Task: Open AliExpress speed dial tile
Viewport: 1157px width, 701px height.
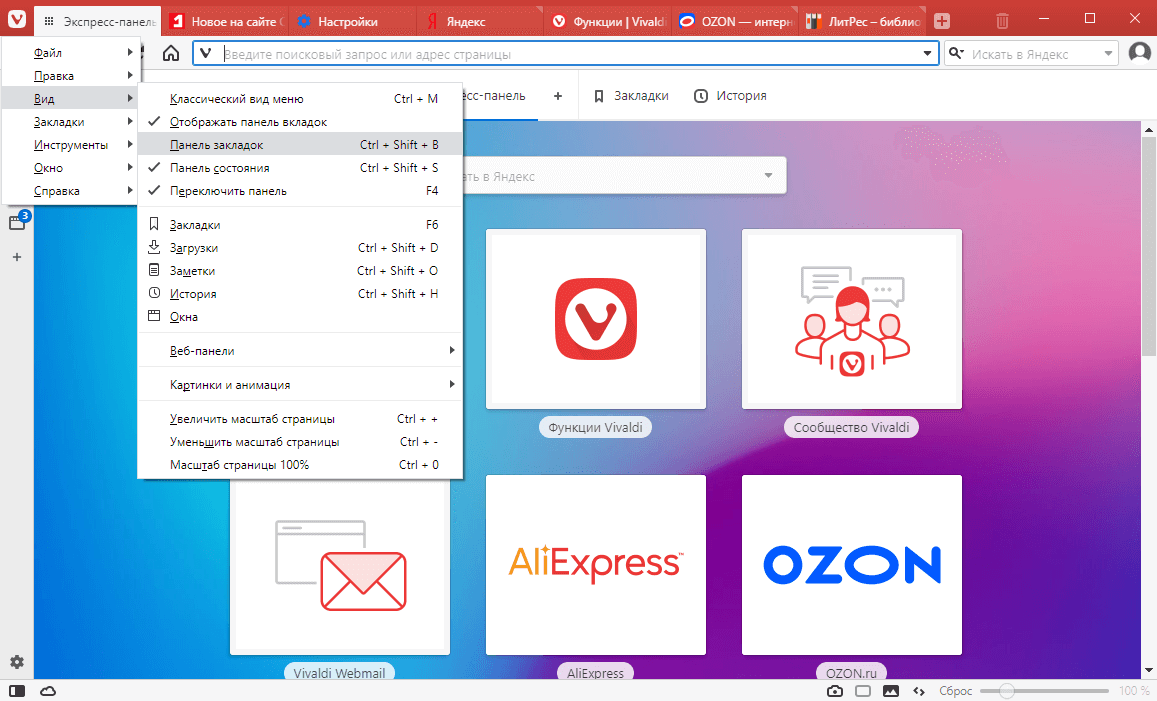Action: coord(595,565)
